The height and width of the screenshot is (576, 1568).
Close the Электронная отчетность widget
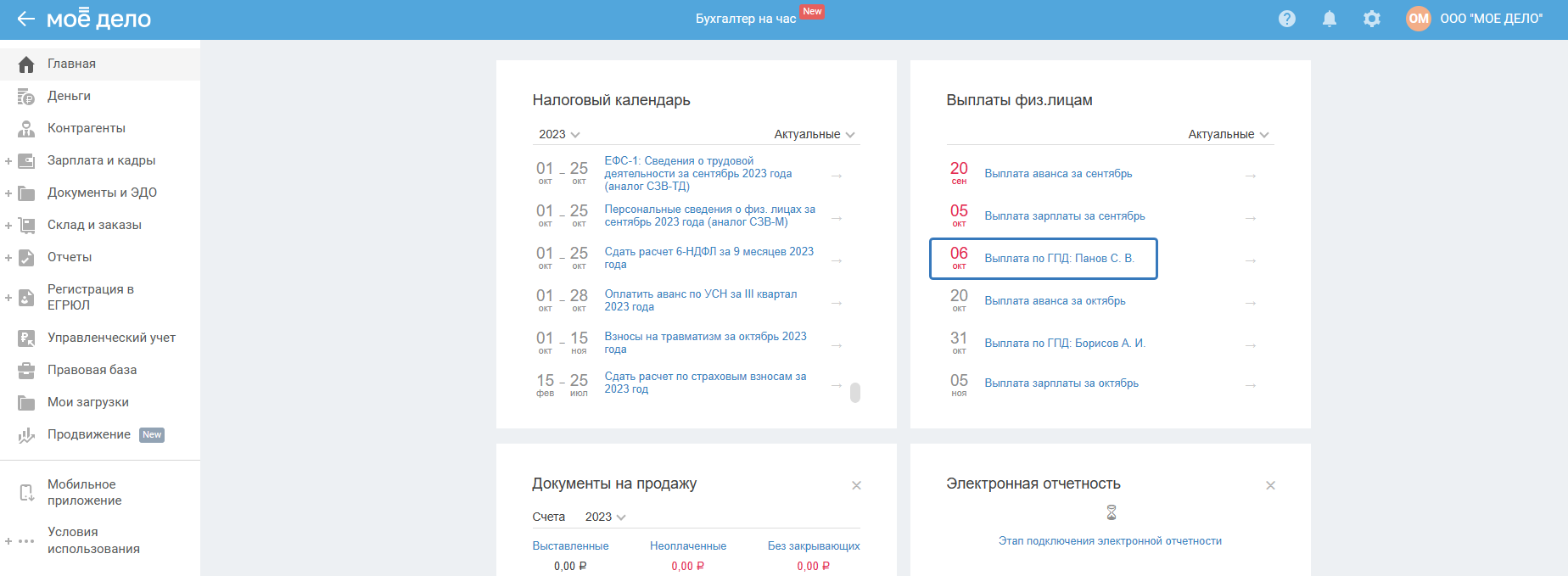pyautogui.click(x=1270, y=485)
